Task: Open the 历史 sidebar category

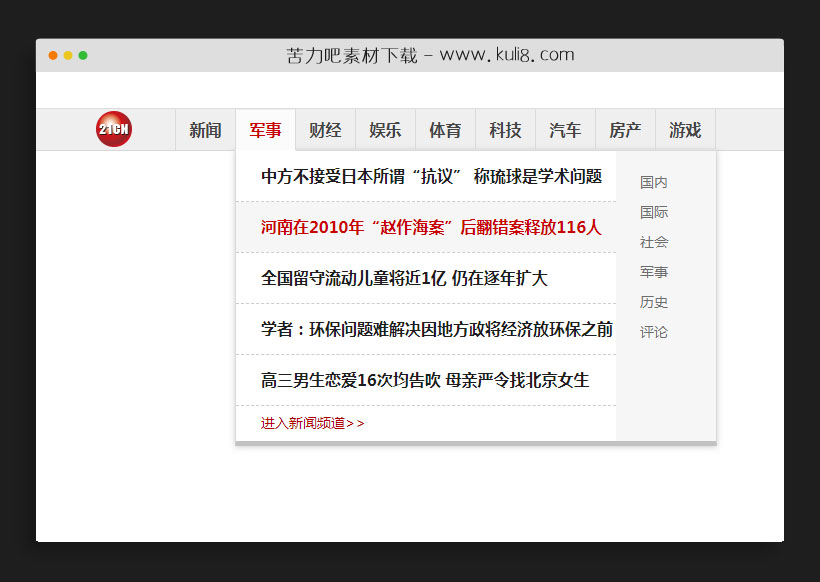Action: click(x=653, y=302)
